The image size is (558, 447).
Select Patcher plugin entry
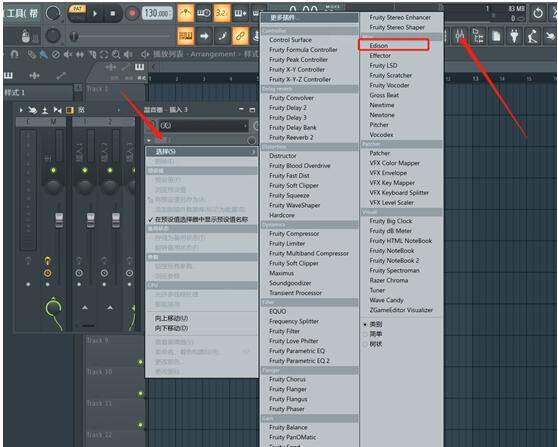pos(379,153)
